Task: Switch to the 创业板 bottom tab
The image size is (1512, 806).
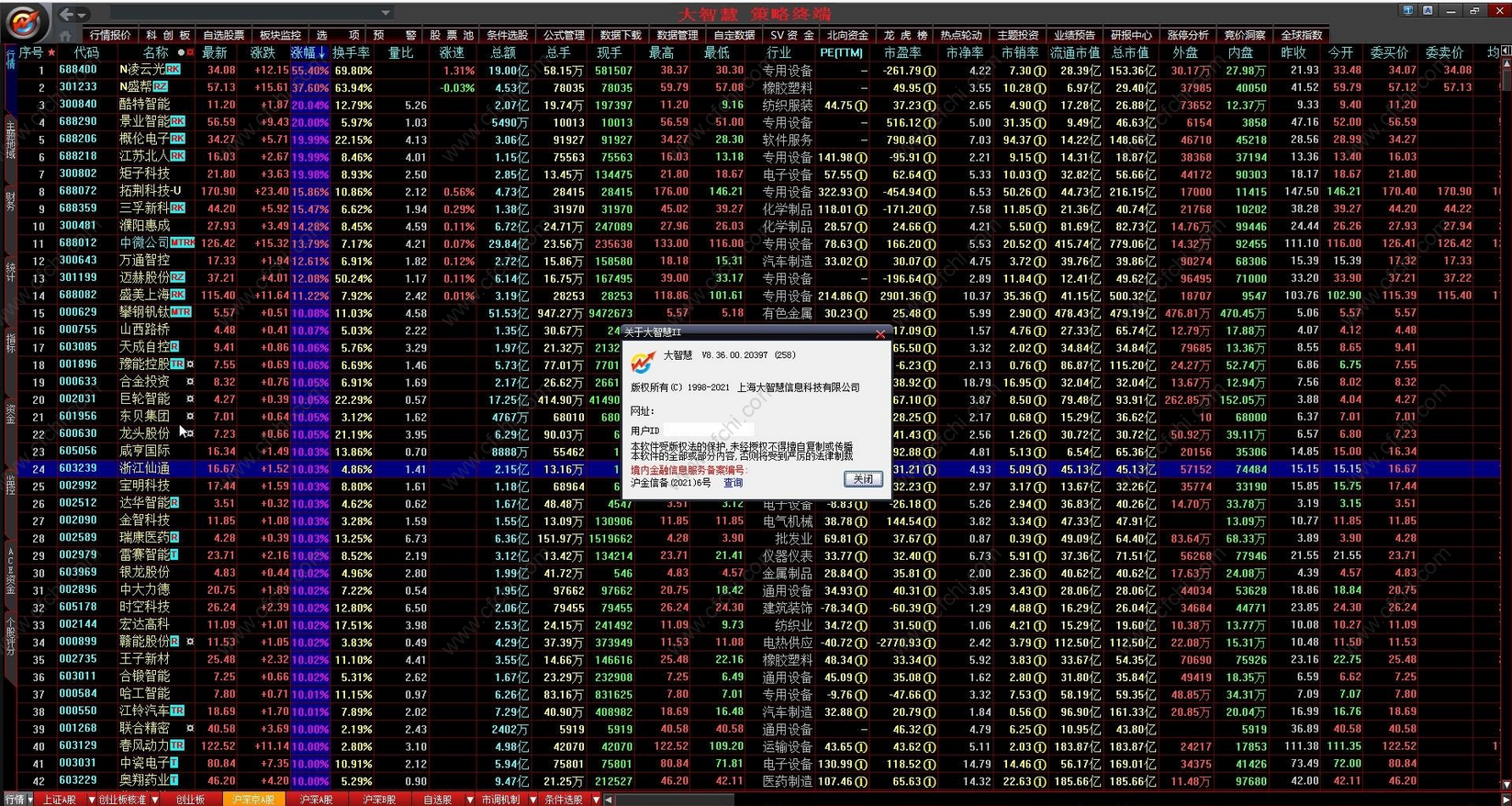Action: (x=190, y=800)
